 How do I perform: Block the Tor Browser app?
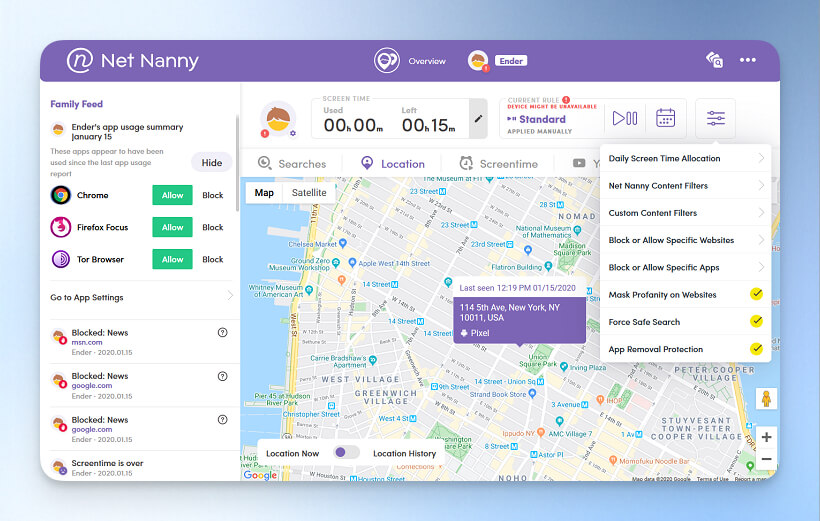[213, 260]
